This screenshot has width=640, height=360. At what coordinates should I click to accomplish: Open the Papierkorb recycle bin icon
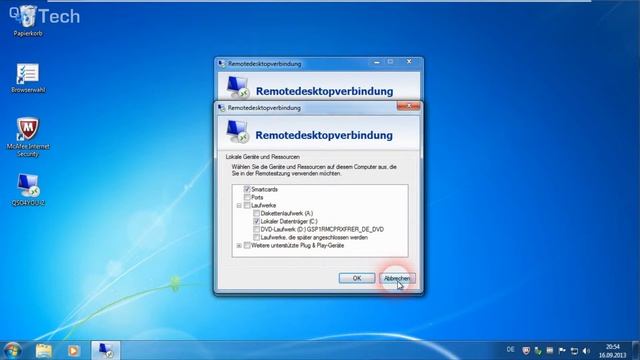[x=28, y=21]
